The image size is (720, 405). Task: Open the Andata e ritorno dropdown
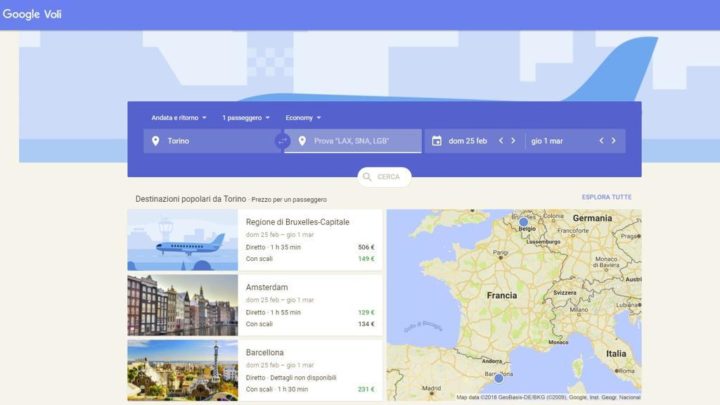(x=179, y=118)
